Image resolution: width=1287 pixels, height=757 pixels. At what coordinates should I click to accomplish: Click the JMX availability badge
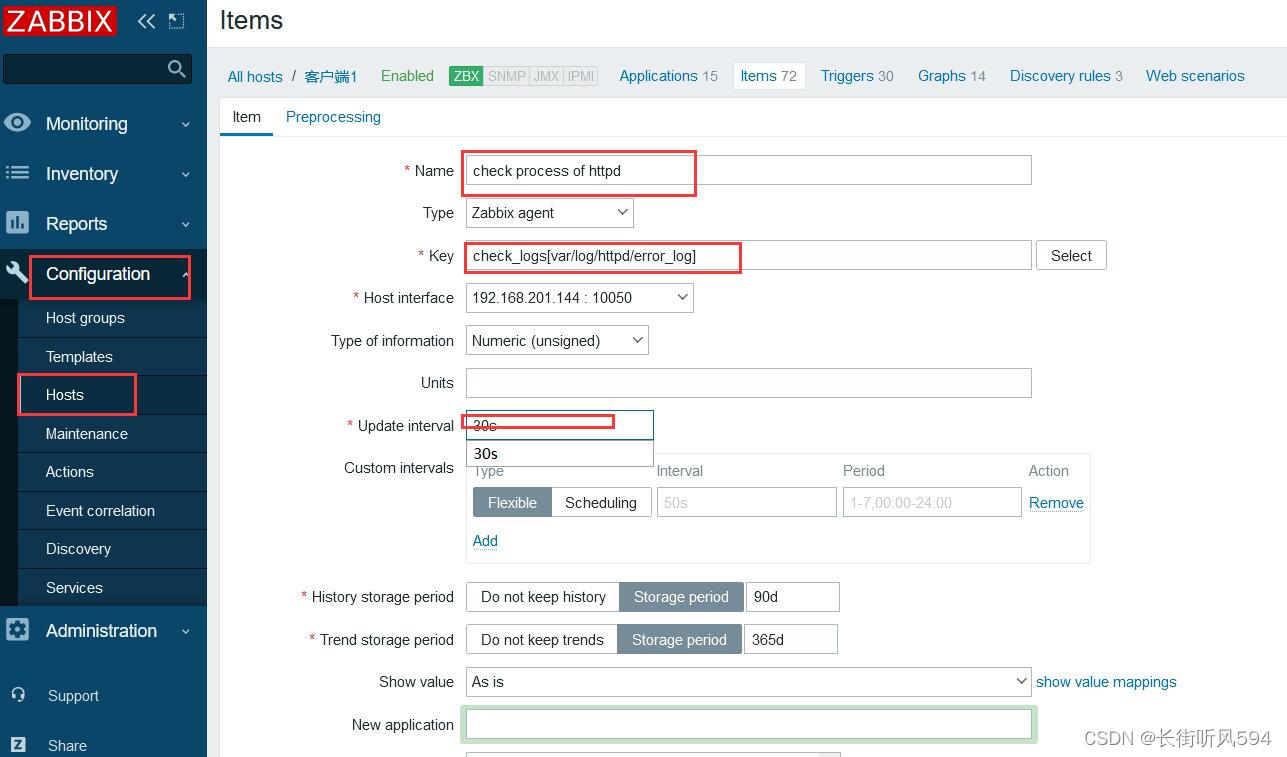click(546, 76)
